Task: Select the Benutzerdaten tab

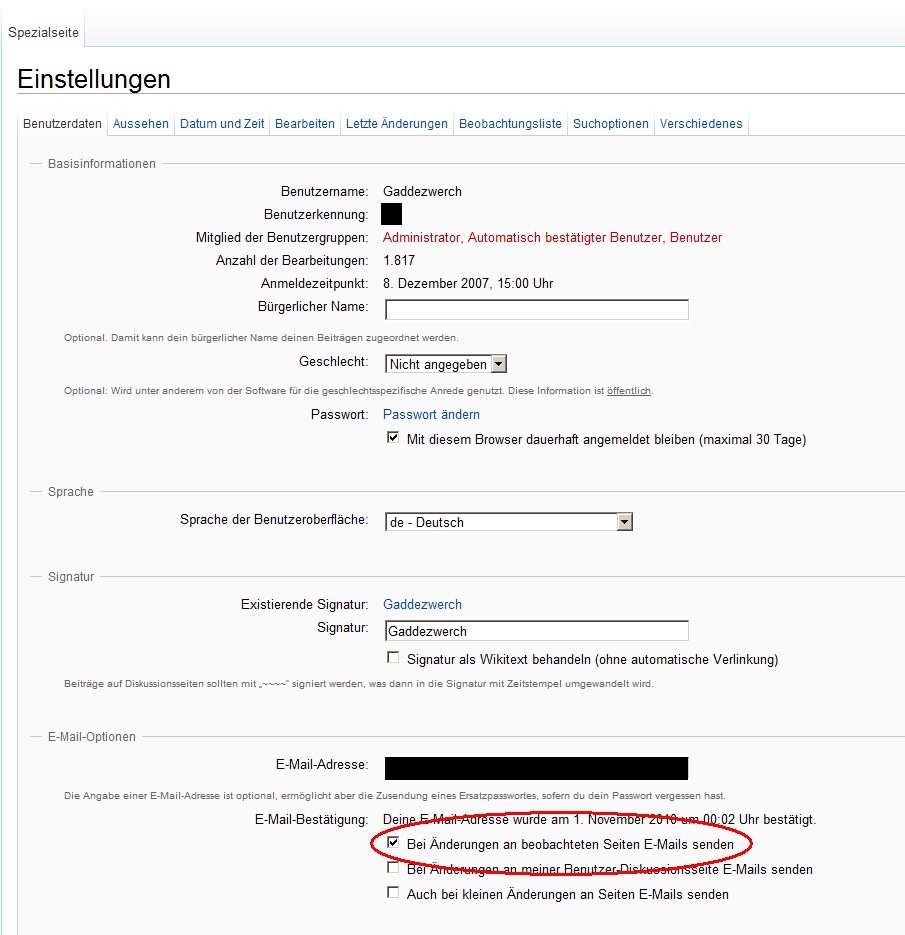Action: (x=63, y=124)
